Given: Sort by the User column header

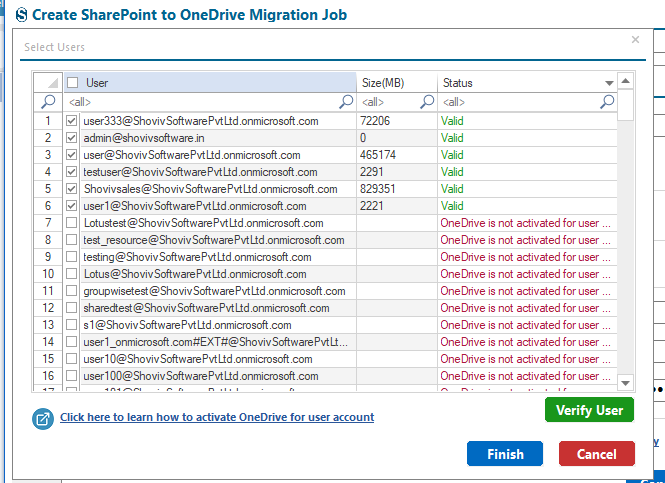Looking at the screenshot, I should (x=210, y=82).
